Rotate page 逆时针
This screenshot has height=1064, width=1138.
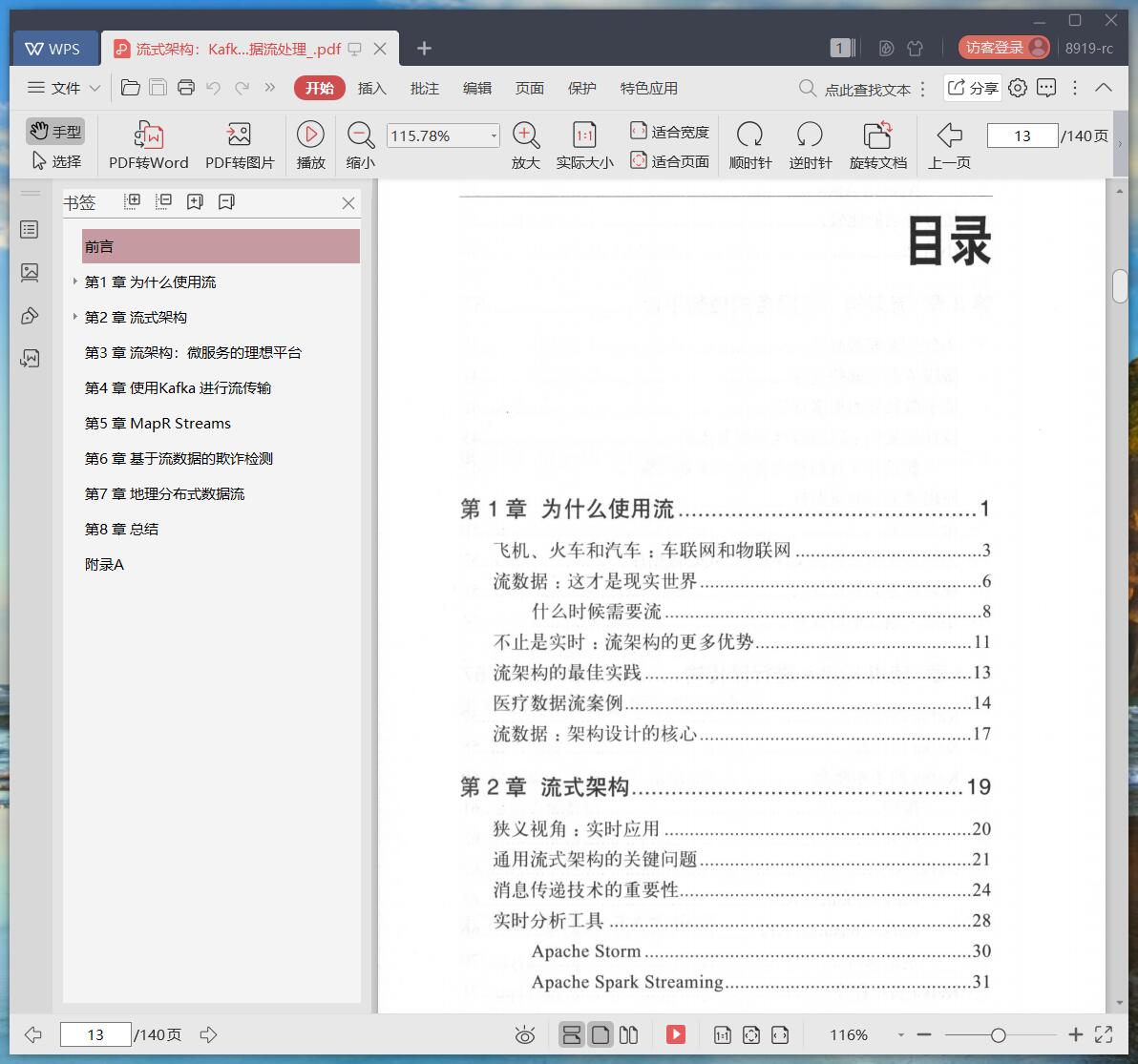tap(810, 145)
